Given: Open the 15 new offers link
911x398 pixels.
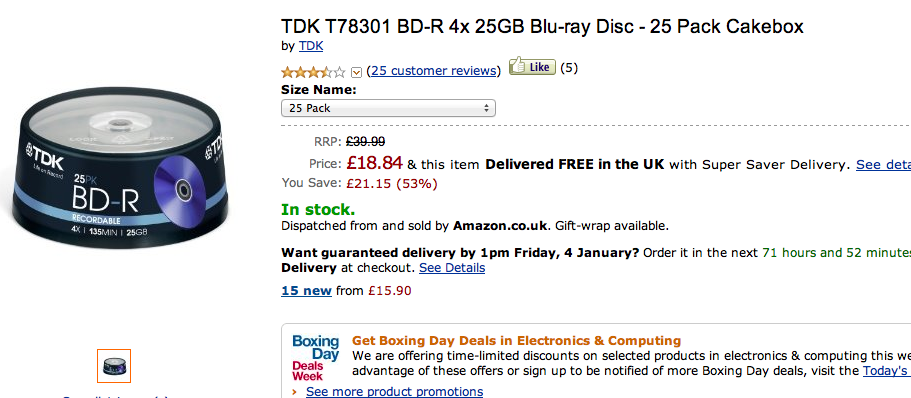Looking at the screenshot, I should [x=306, y=290].
